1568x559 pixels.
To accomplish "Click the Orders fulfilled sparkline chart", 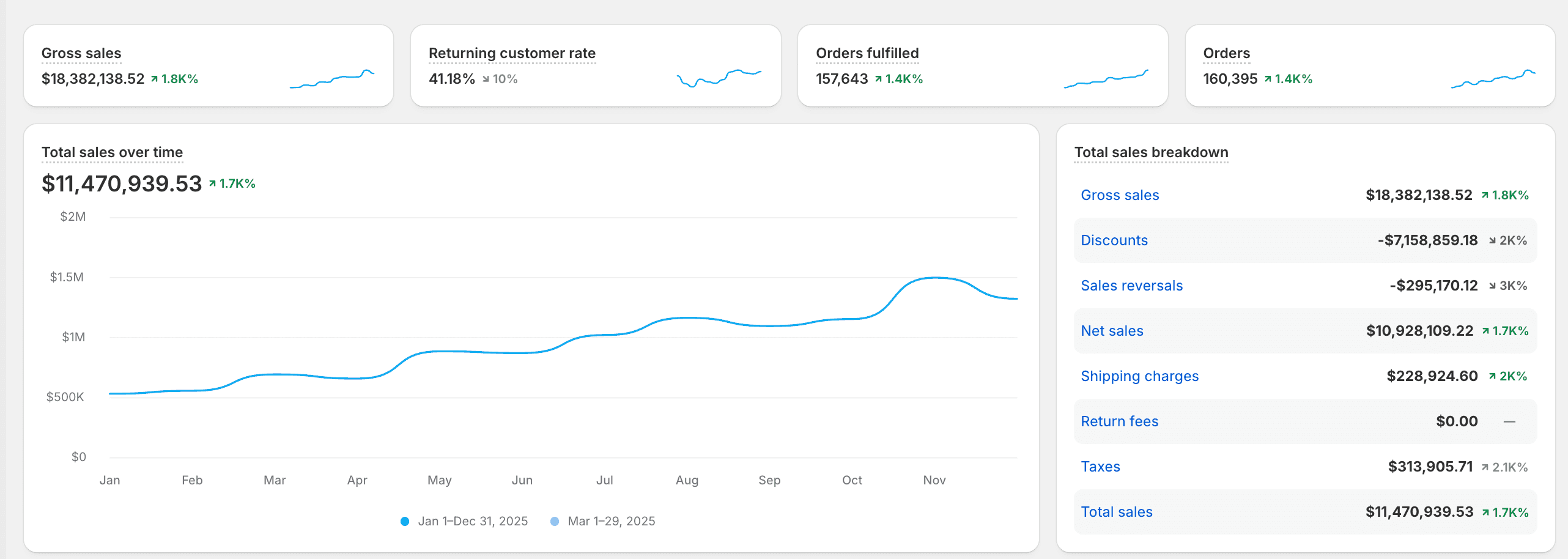I will pyautogui.click(x=1106, y=79).
